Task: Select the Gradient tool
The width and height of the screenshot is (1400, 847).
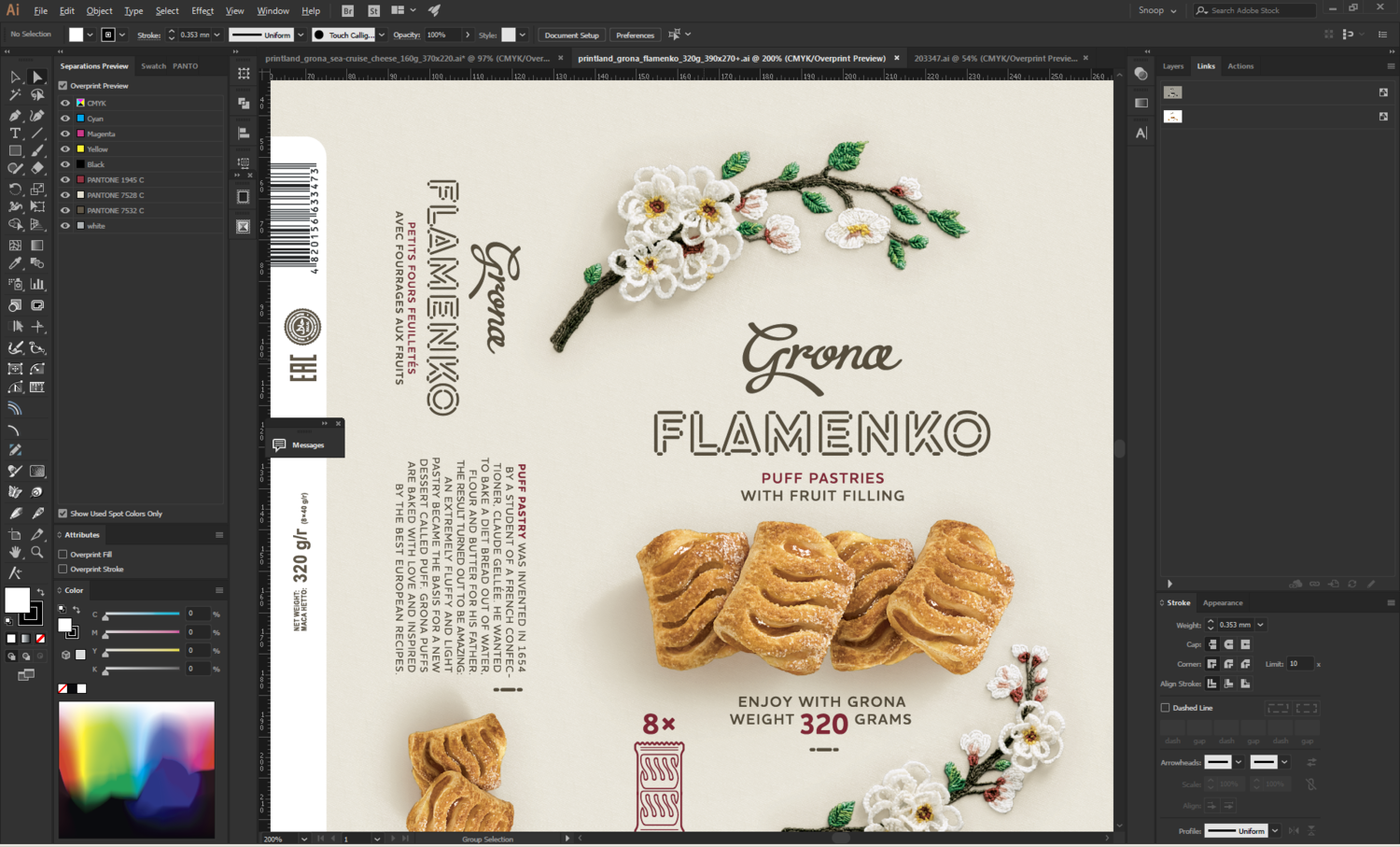Action: pos(37,246)
